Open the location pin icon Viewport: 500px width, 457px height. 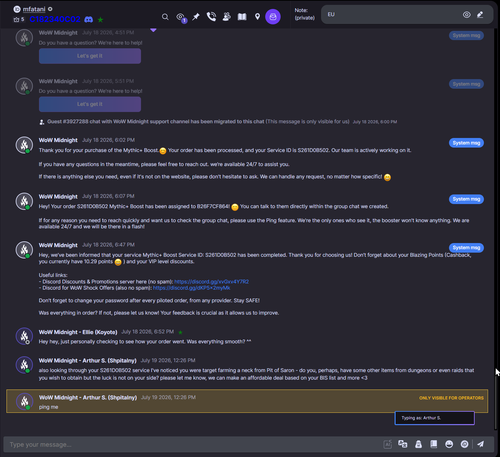[x=257, y=17]
